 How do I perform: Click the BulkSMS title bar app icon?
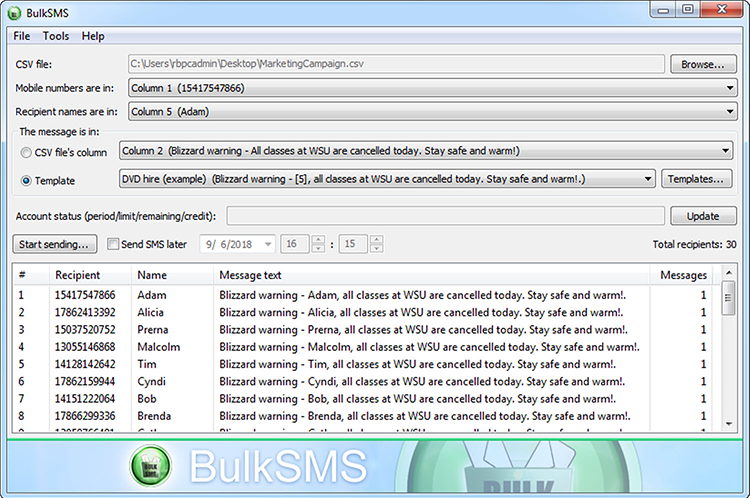(x=14, y=13)
